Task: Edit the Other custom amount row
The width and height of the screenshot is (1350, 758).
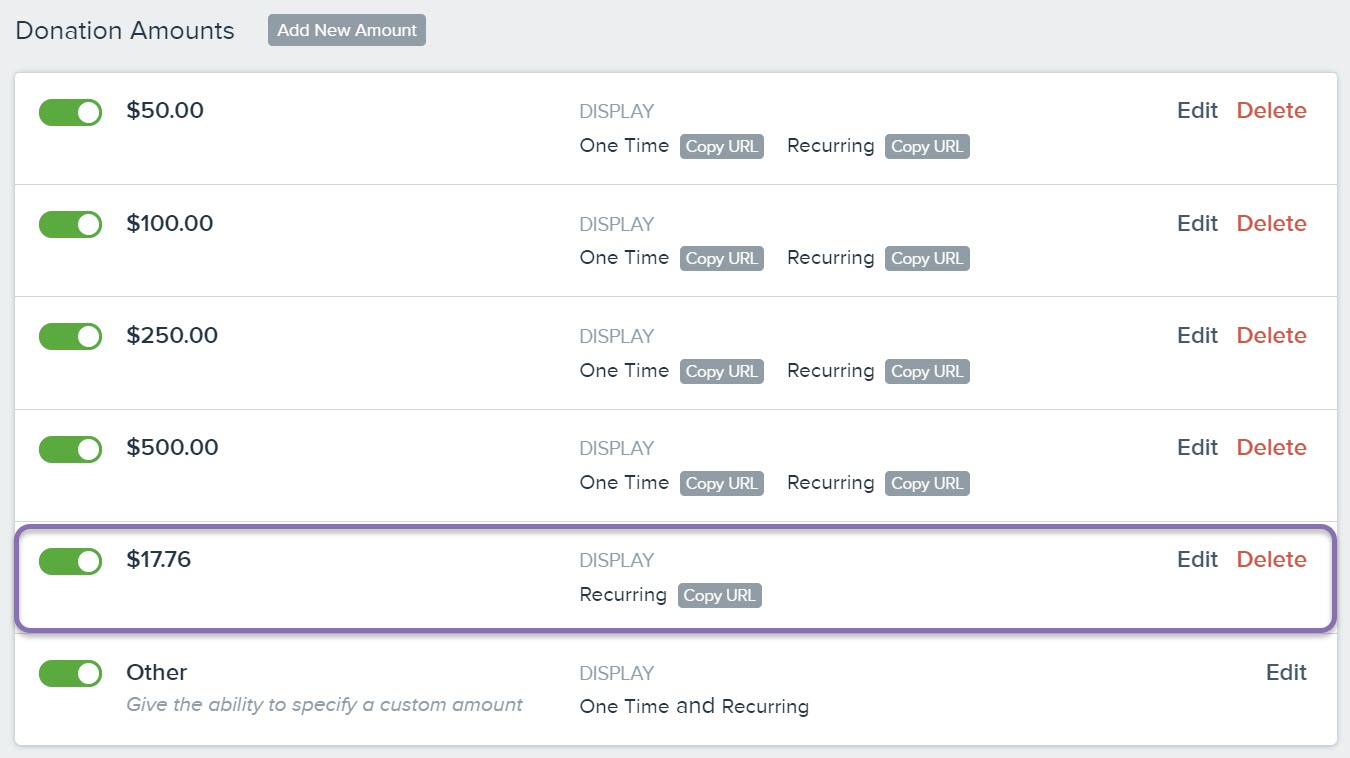Action: [x=1286, y=672]
